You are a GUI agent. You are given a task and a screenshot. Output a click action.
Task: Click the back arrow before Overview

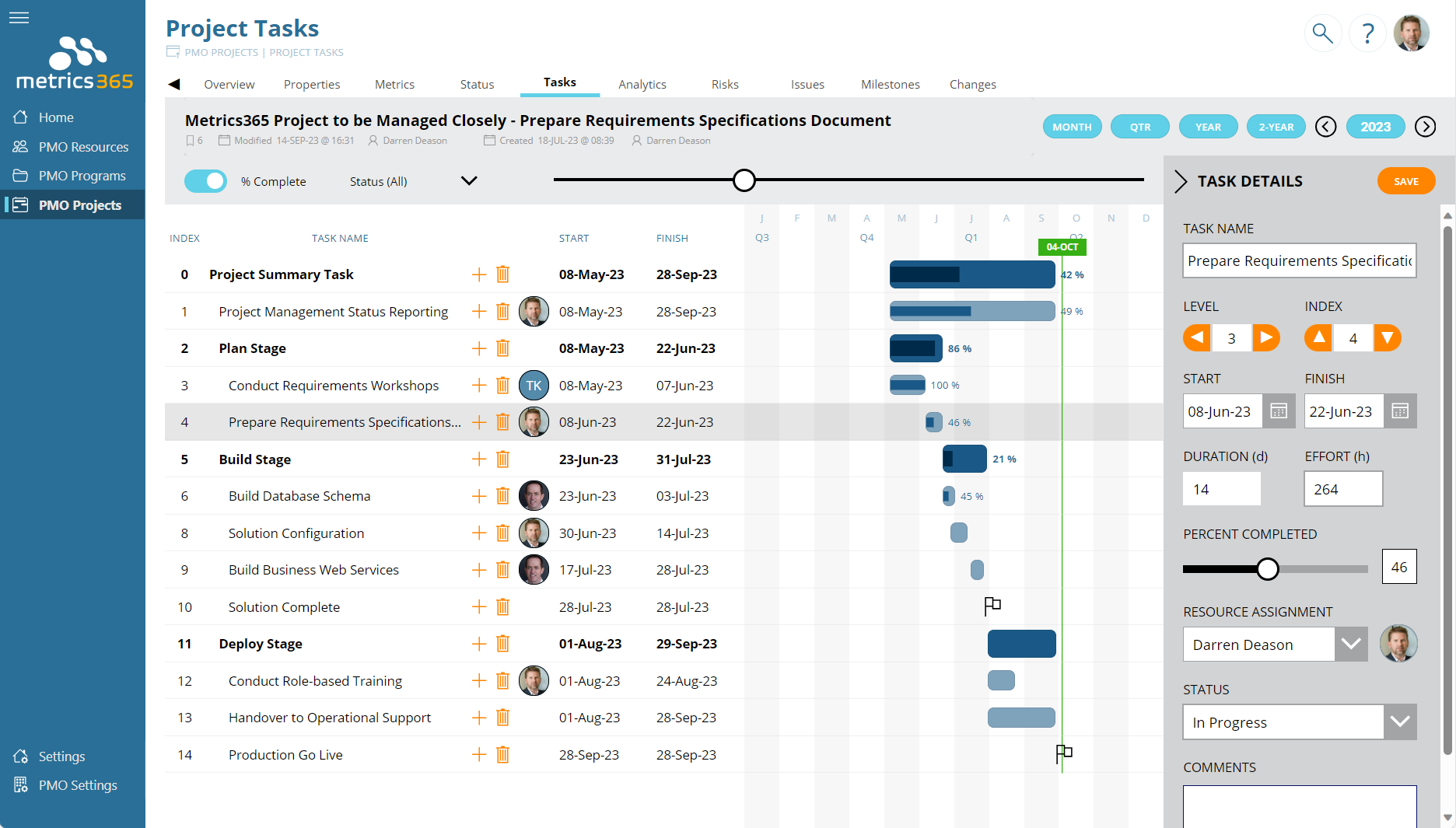click(x=174, y=84)
